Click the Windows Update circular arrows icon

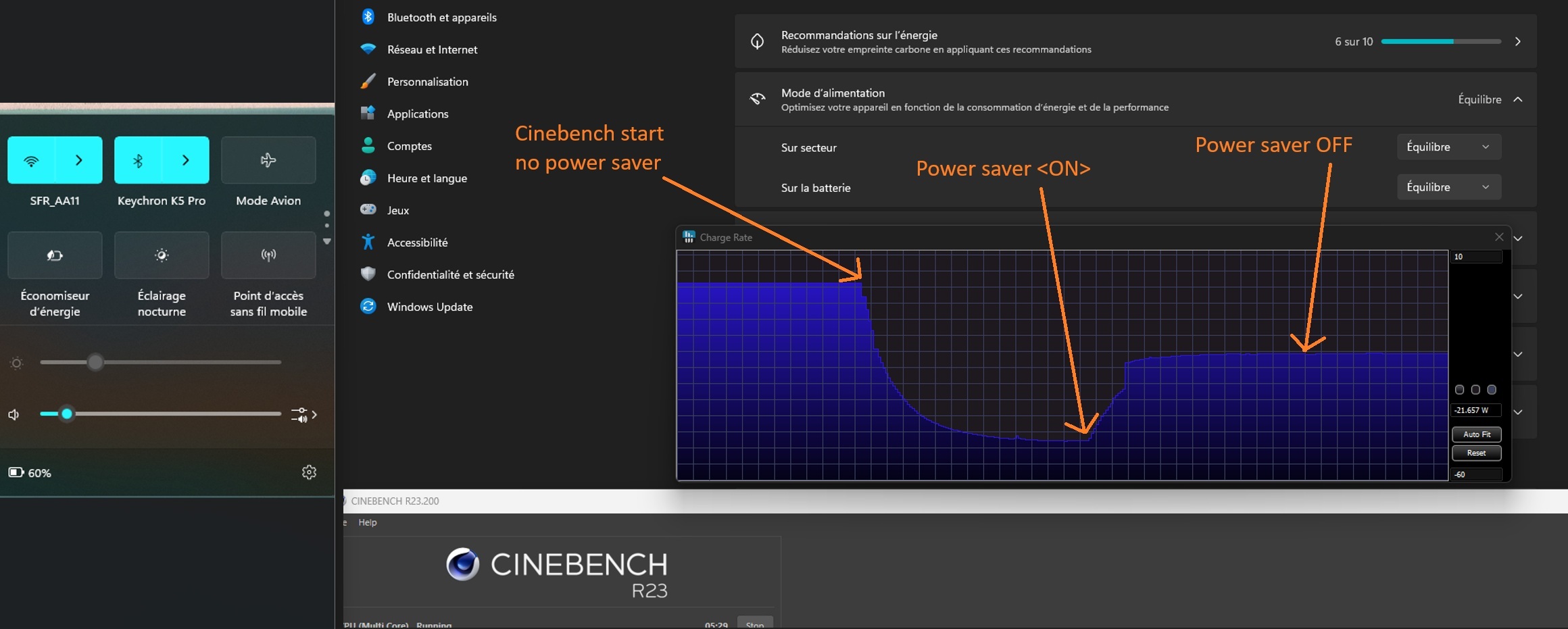368,306
